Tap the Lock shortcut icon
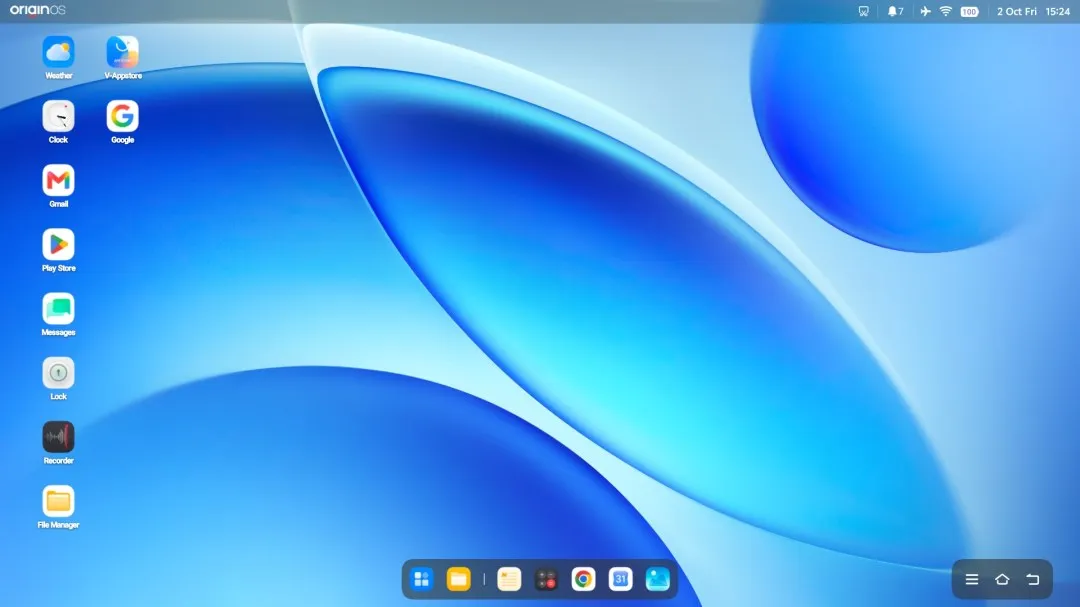Image resolution: width=1080 pixels, height=607 pixels. pos(59,373)
